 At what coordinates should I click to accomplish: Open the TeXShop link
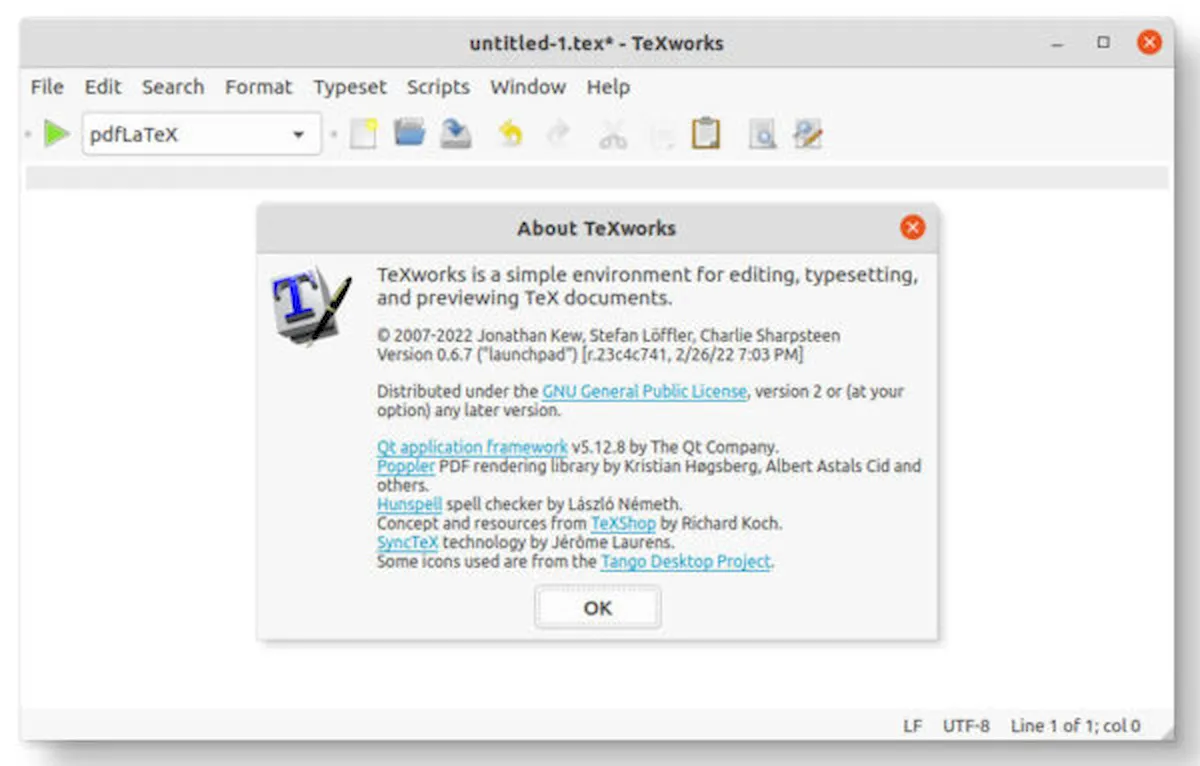pos(623,523)
